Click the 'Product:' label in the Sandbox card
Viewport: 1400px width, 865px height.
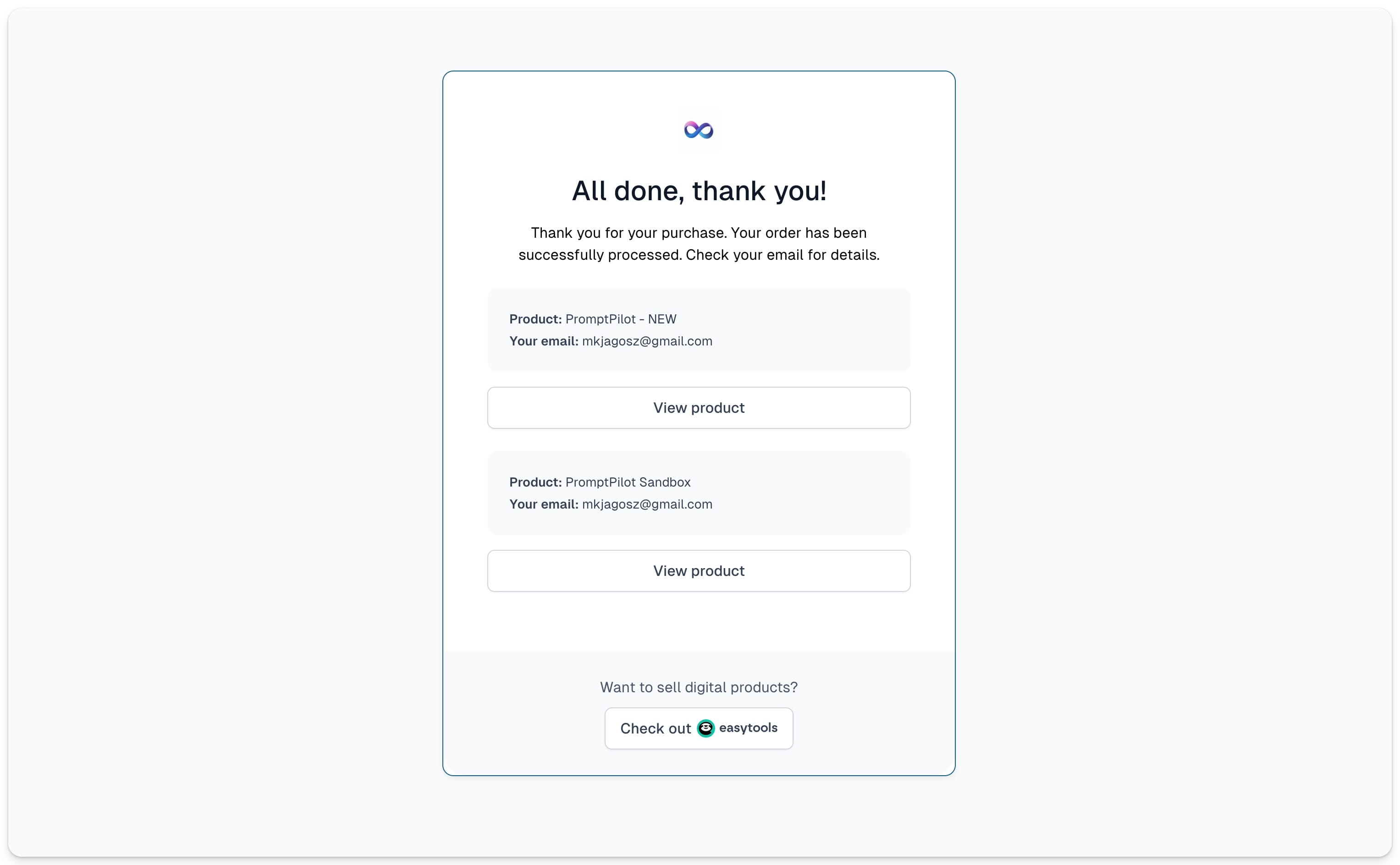coord(536,482)
